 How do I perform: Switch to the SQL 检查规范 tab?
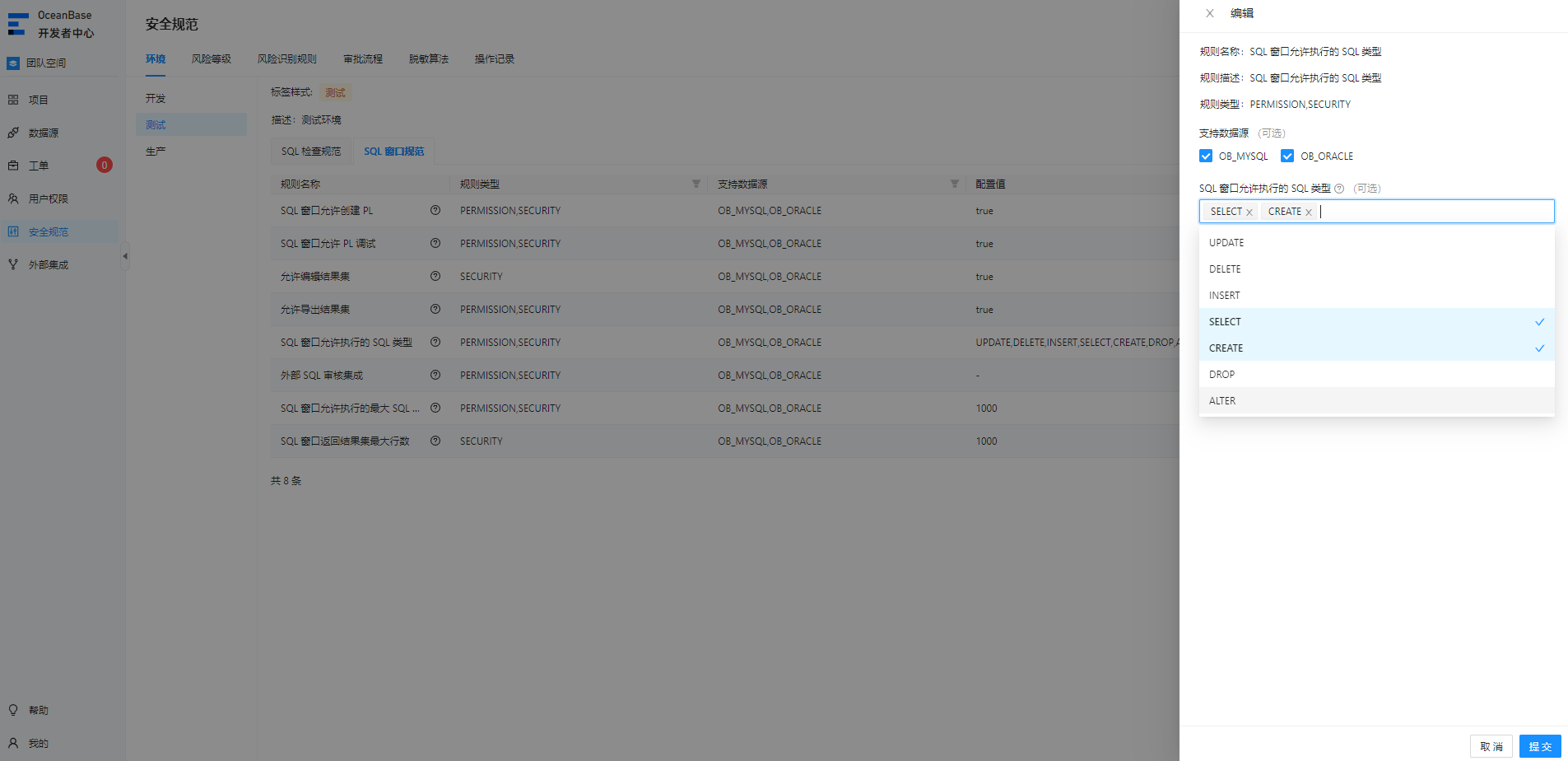point(311,152)
